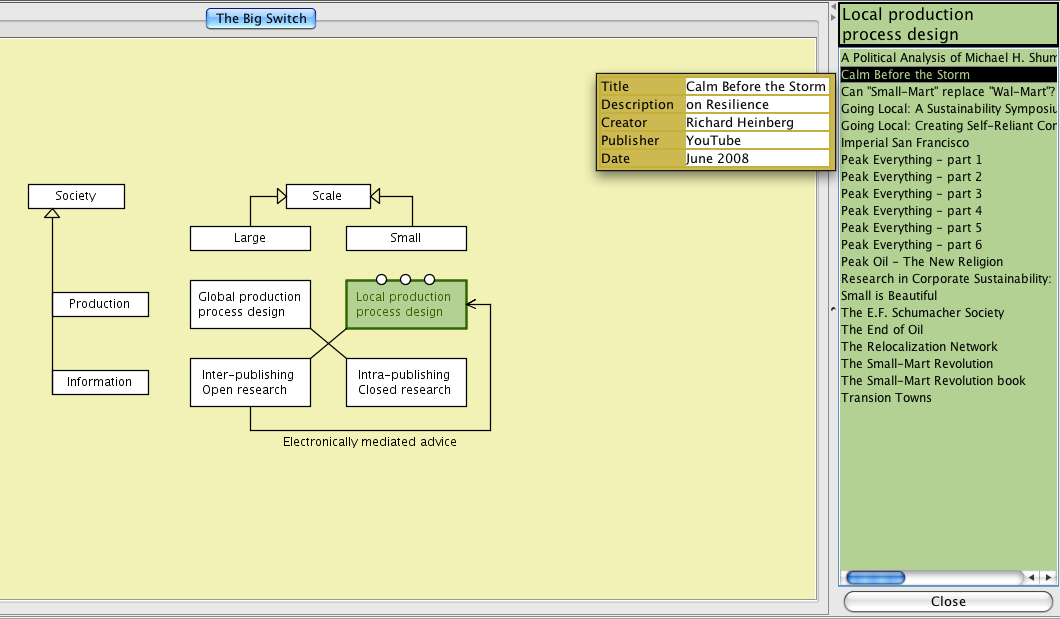
Task: Choose Peak Oil – The New Religion entry
Action: coord(921,262)
